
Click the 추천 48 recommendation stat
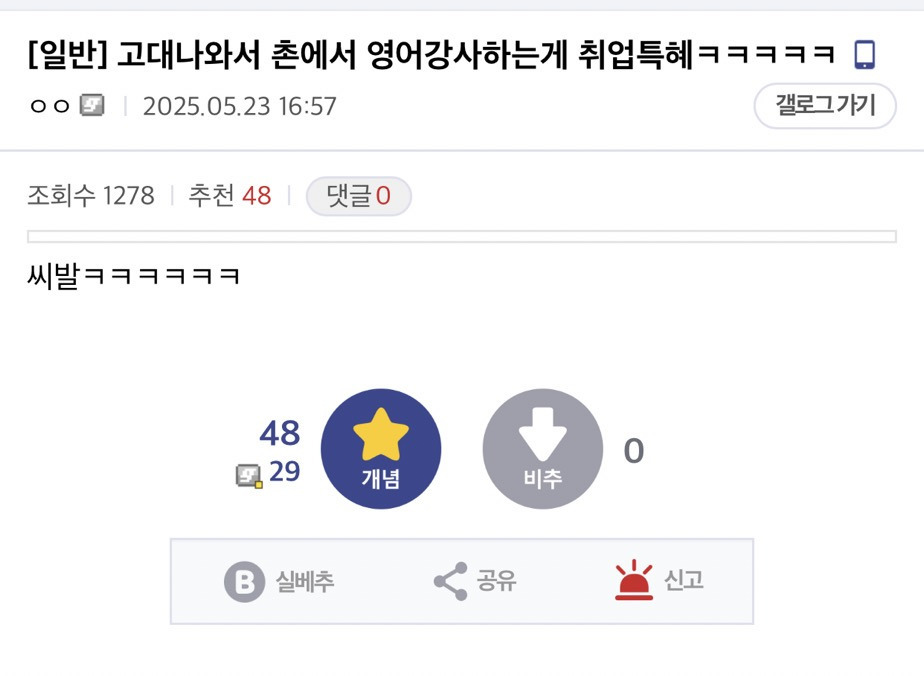pos(230,196)
